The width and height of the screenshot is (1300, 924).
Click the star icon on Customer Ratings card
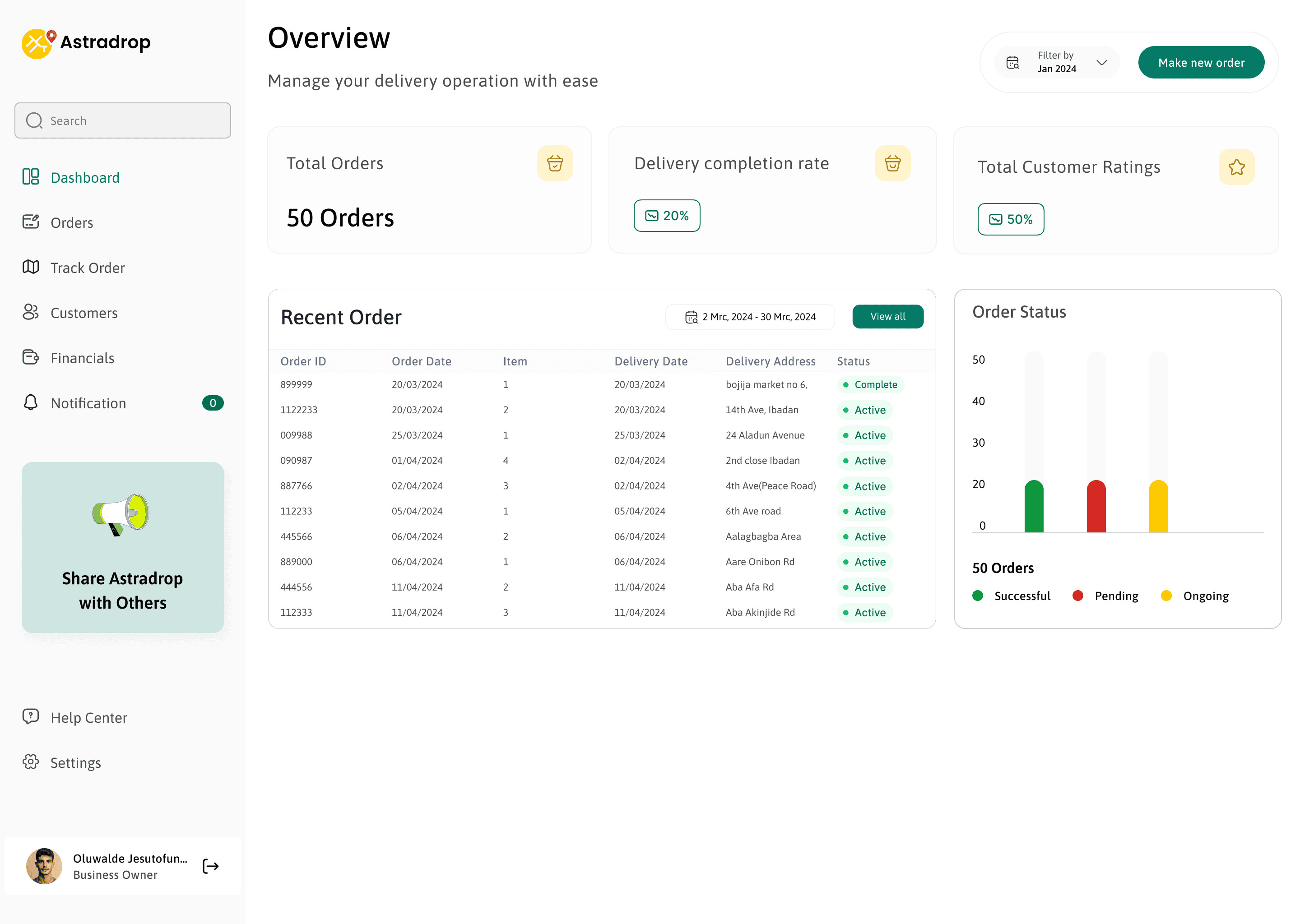(x=1236, y=167)
